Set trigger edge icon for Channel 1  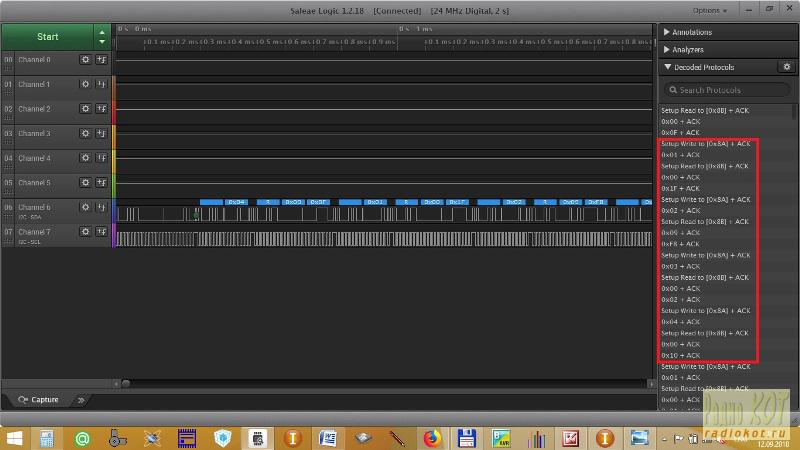click(x=101, y=85)
